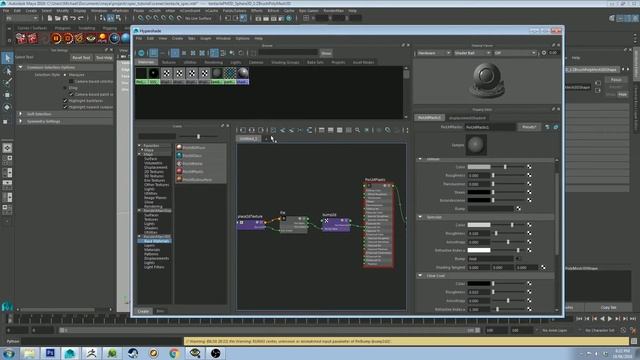Open the Hypershade File menu

pyautogui.click(x=138, y=38)
